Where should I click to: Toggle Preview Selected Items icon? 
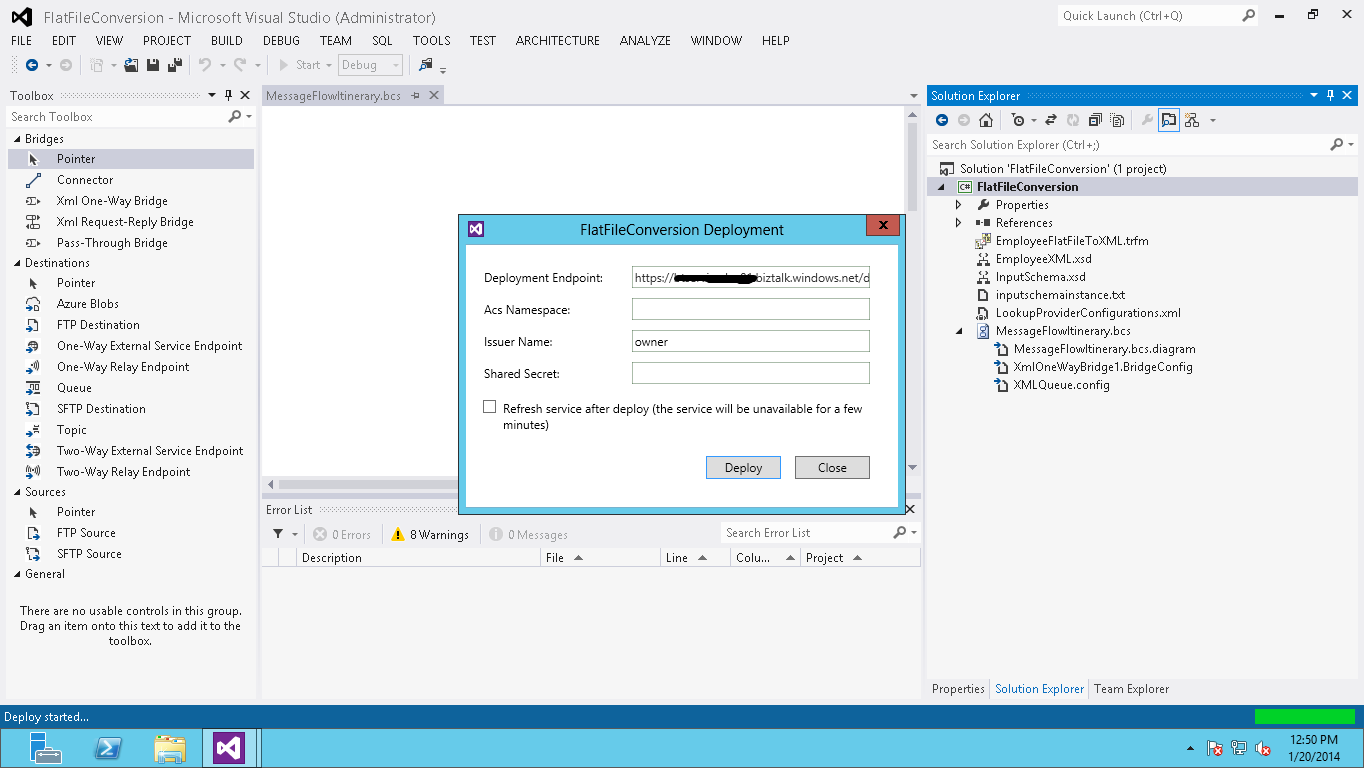tap(1169, 120)
